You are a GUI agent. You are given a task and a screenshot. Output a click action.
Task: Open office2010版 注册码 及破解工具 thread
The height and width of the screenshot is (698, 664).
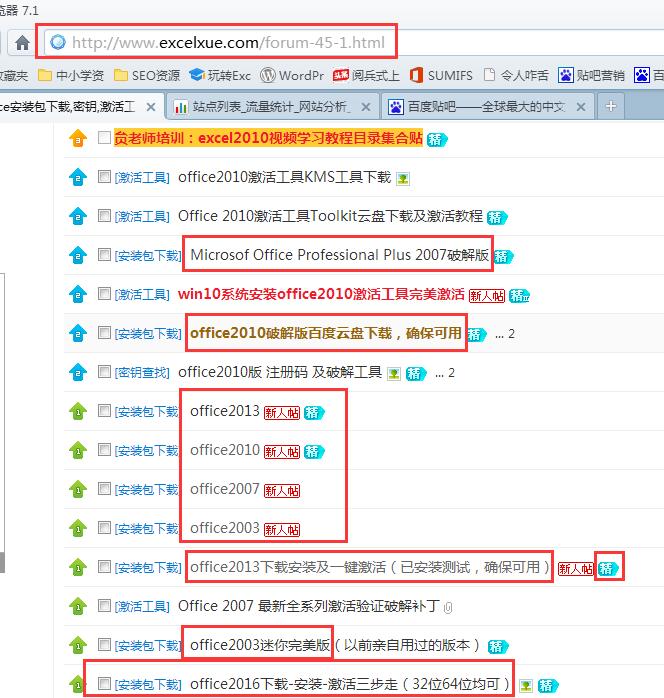pos(280,372)
